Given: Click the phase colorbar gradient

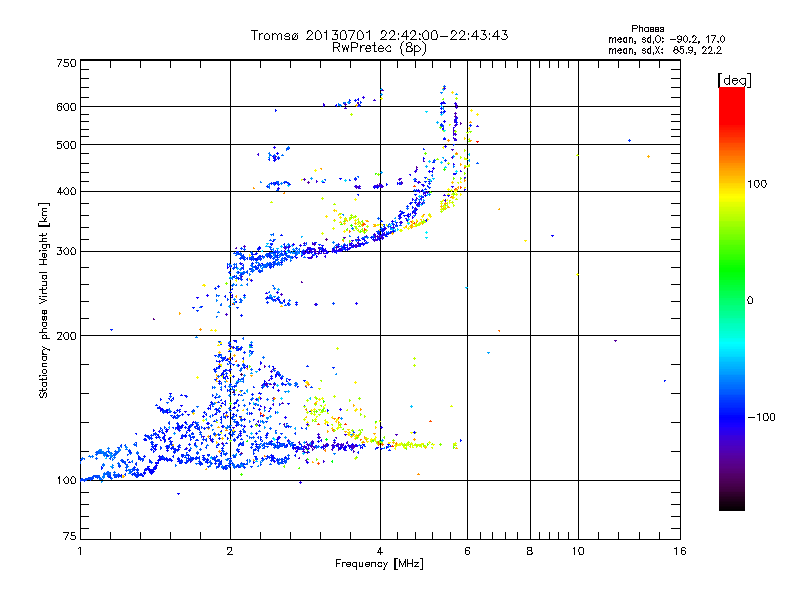Looking at the screenshot, I should point(732,298).
